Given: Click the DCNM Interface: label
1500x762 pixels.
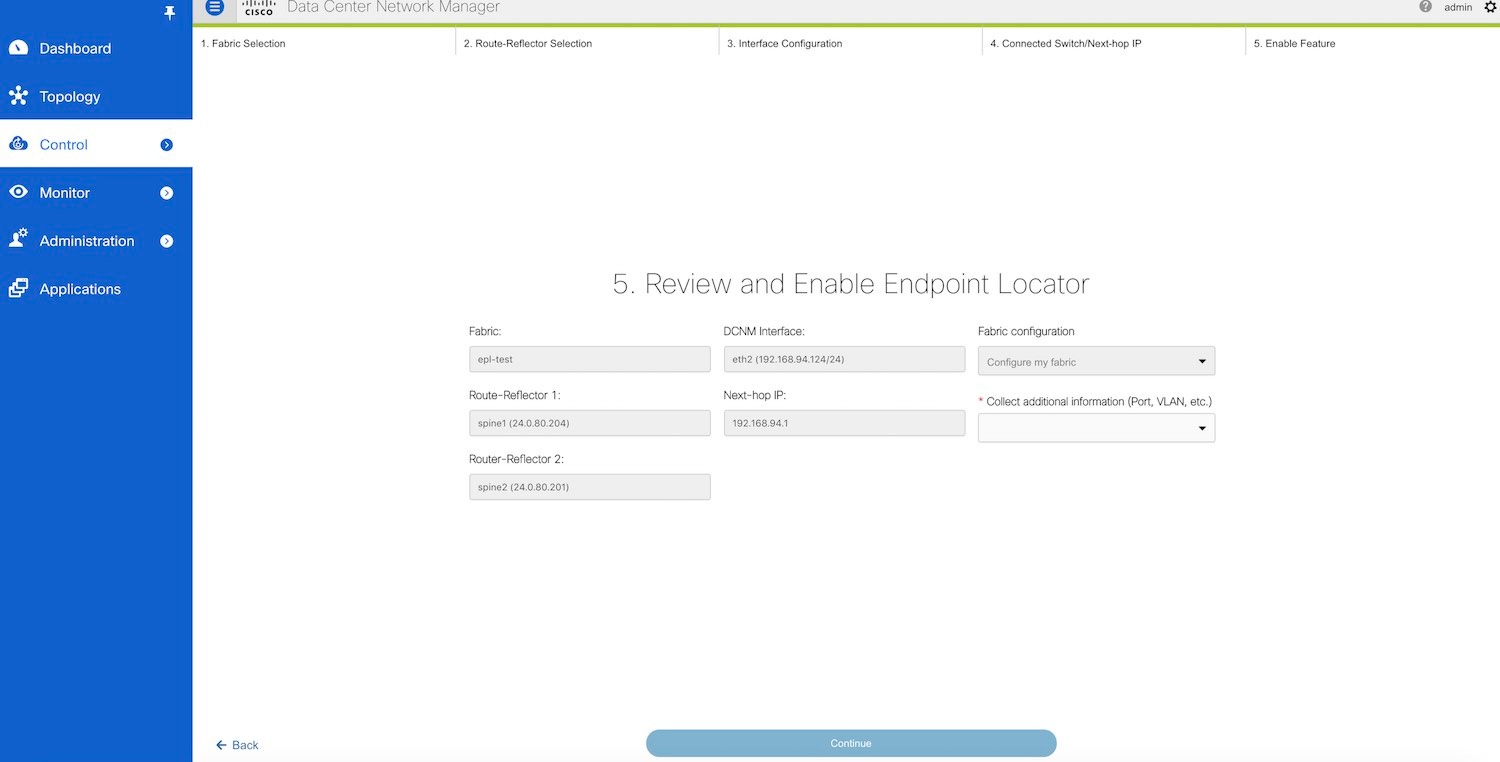Looking at the screenshot, I should (764, 331).
